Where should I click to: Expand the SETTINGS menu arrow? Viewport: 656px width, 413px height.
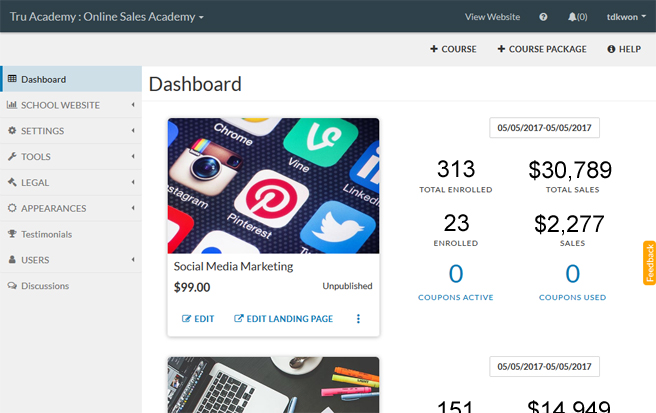pyautogui.click(x=133, y=131)
